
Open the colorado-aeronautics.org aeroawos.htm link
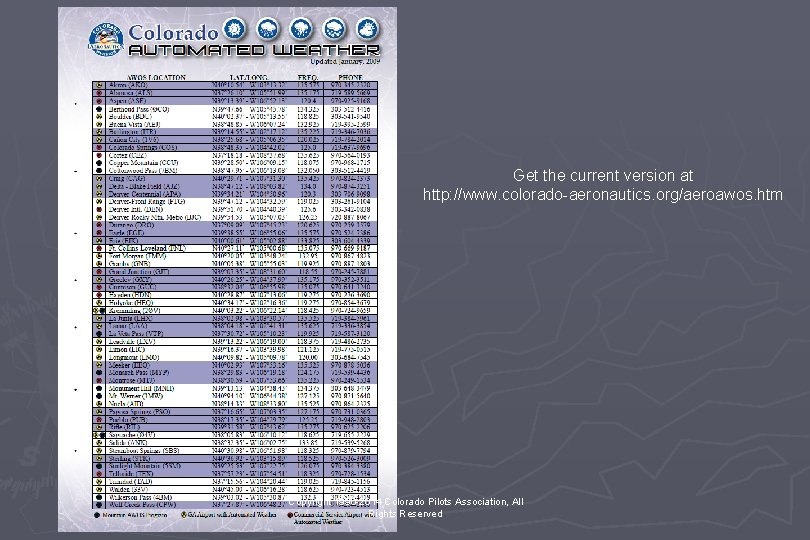pos(602,195)
